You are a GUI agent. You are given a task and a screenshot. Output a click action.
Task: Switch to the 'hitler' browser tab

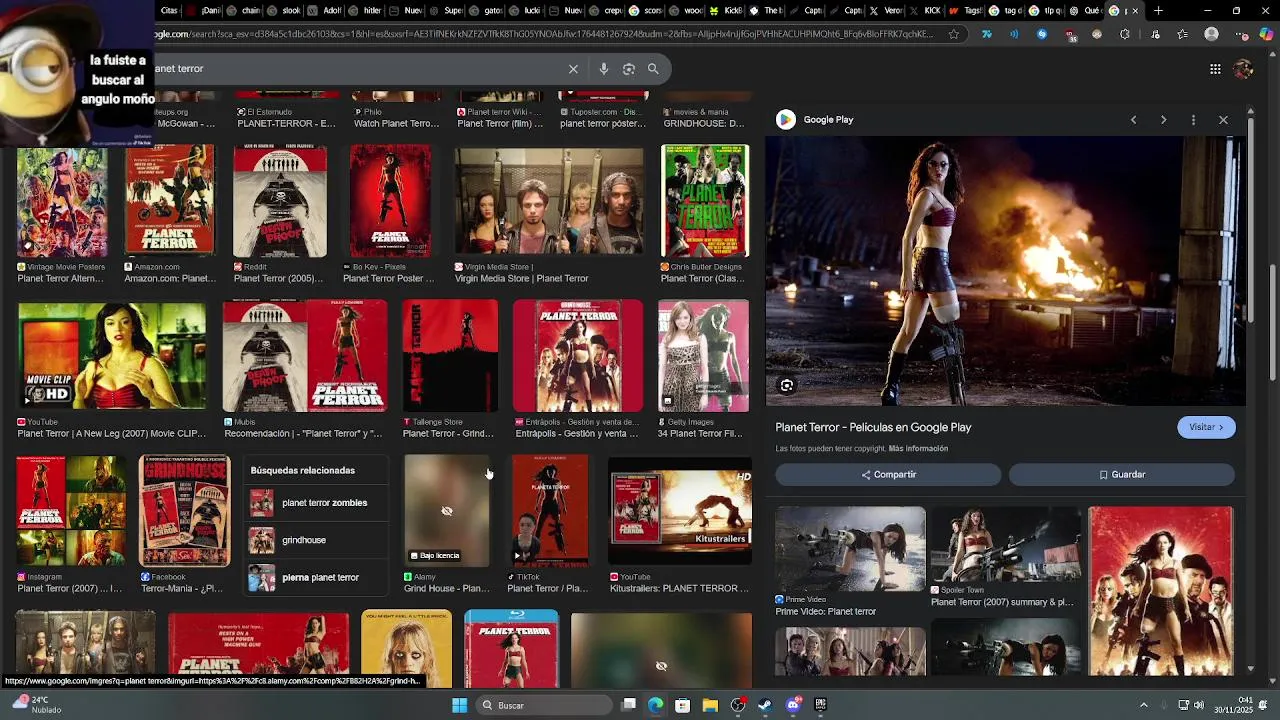coord(365,11)
